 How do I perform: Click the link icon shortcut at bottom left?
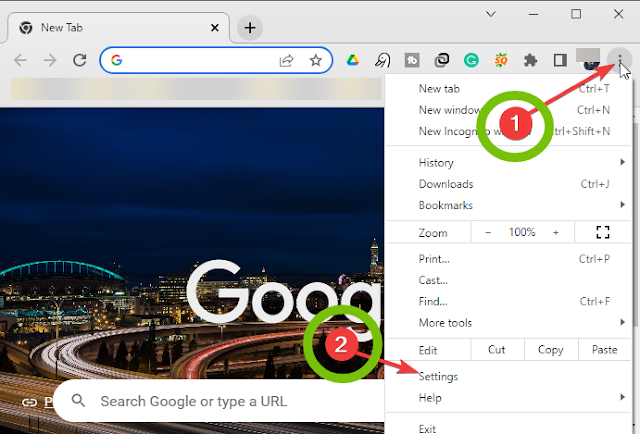coord(29,403)
